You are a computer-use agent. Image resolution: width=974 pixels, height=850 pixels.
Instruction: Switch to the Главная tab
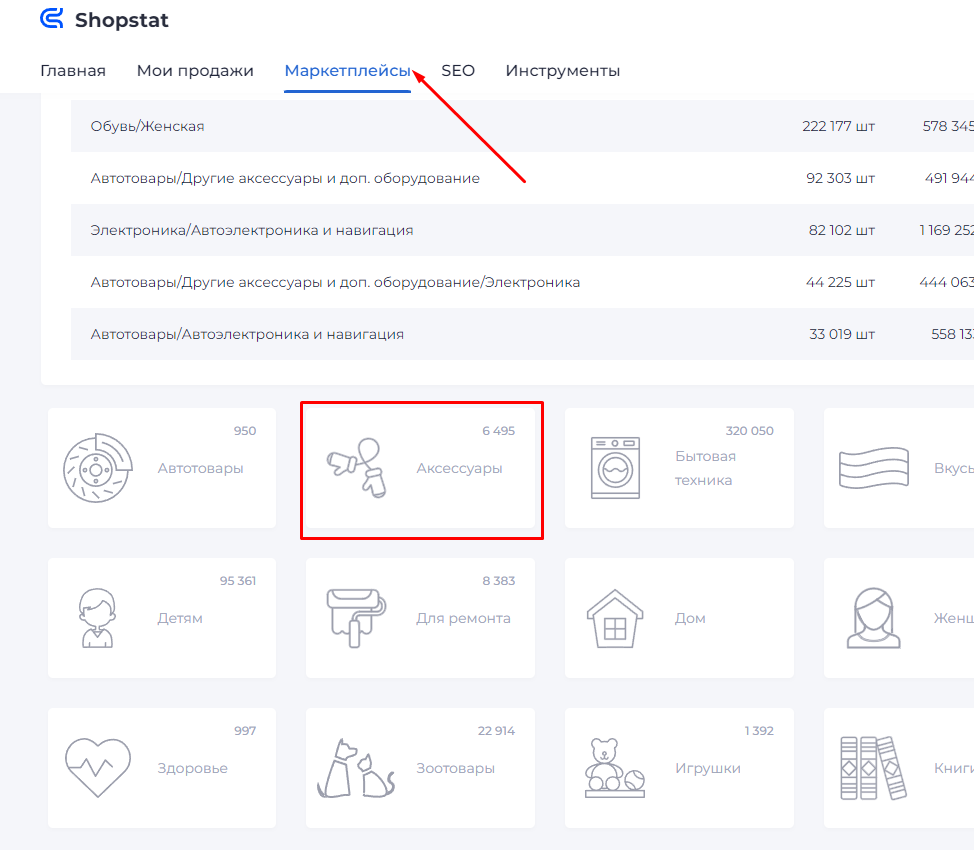73,71
